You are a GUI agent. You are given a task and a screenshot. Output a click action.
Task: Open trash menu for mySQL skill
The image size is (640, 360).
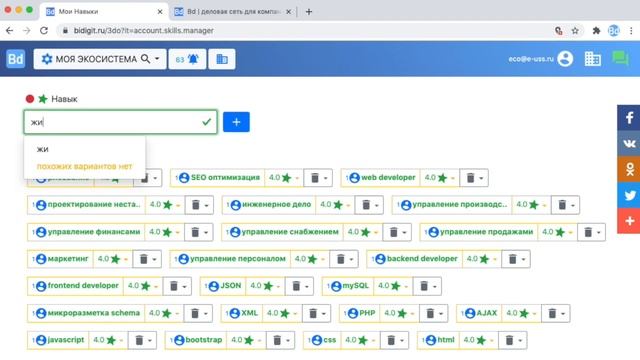[428, 286]
